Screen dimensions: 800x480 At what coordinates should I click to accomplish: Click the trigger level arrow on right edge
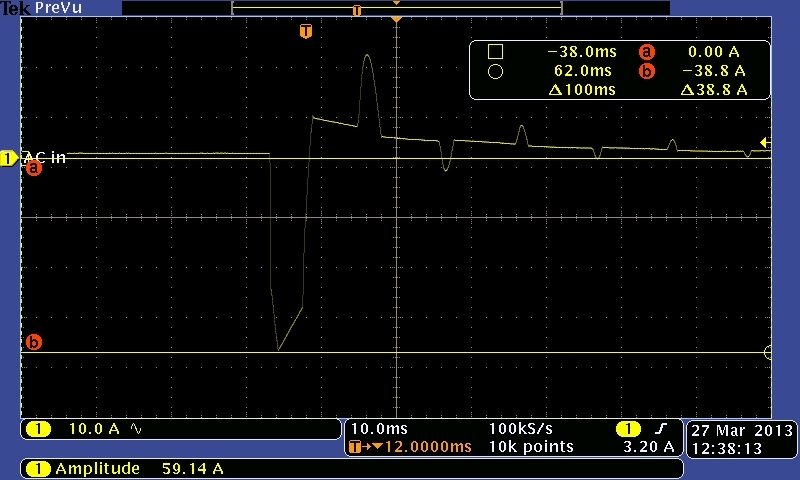[765, 143]
